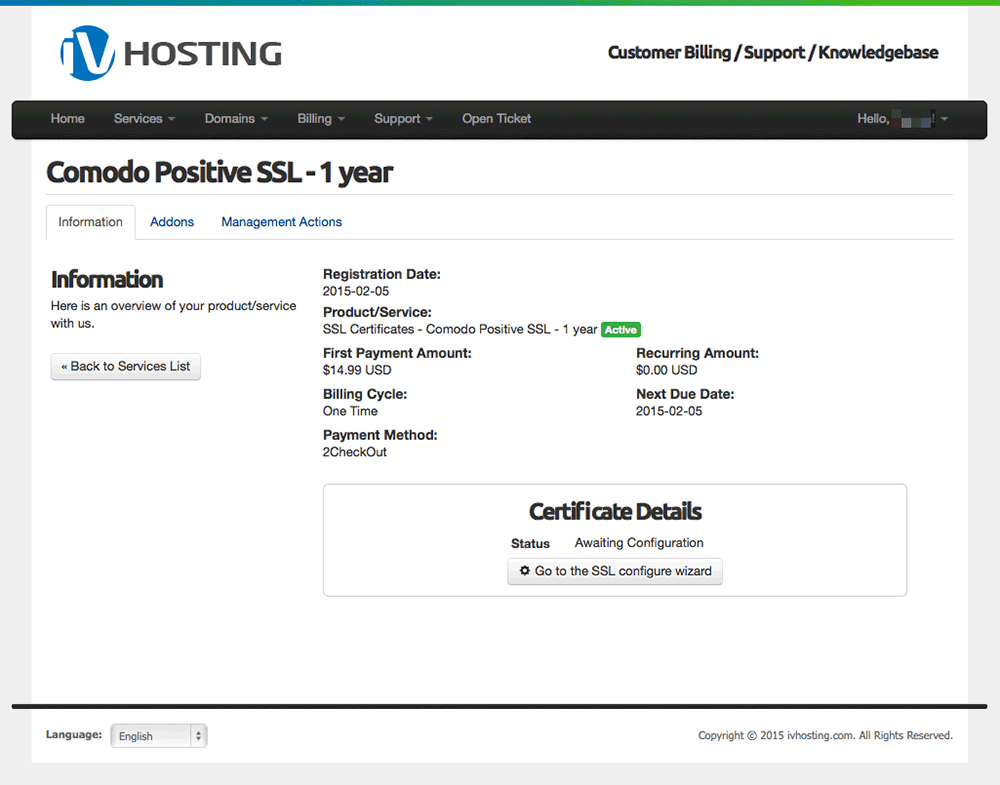The image size is (1000, 785).
Task: Expand the Domains dropdown menu
Action: (x=236, y=119)
